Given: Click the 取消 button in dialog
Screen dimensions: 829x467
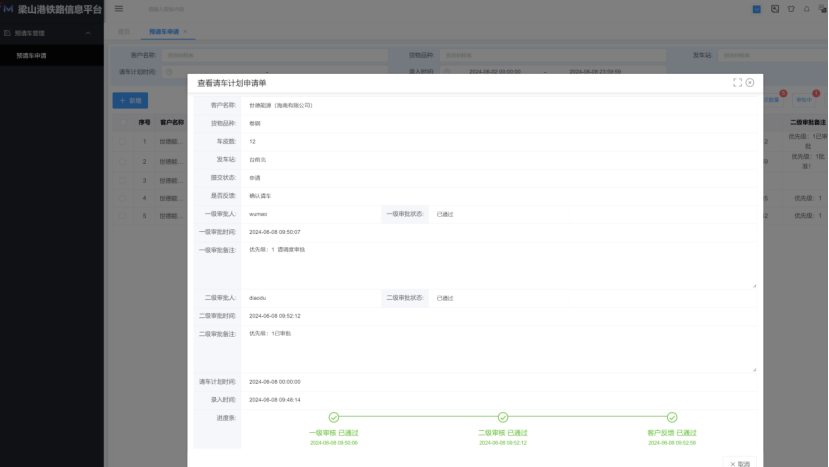Looking at the screenshot, I should click(740, 463).
